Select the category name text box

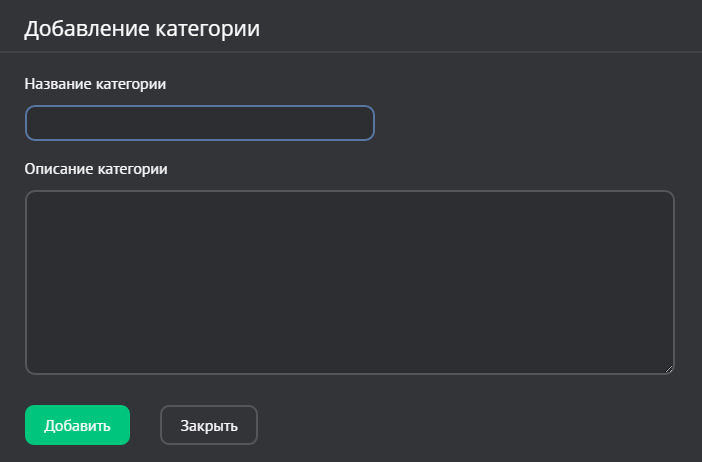200,123
